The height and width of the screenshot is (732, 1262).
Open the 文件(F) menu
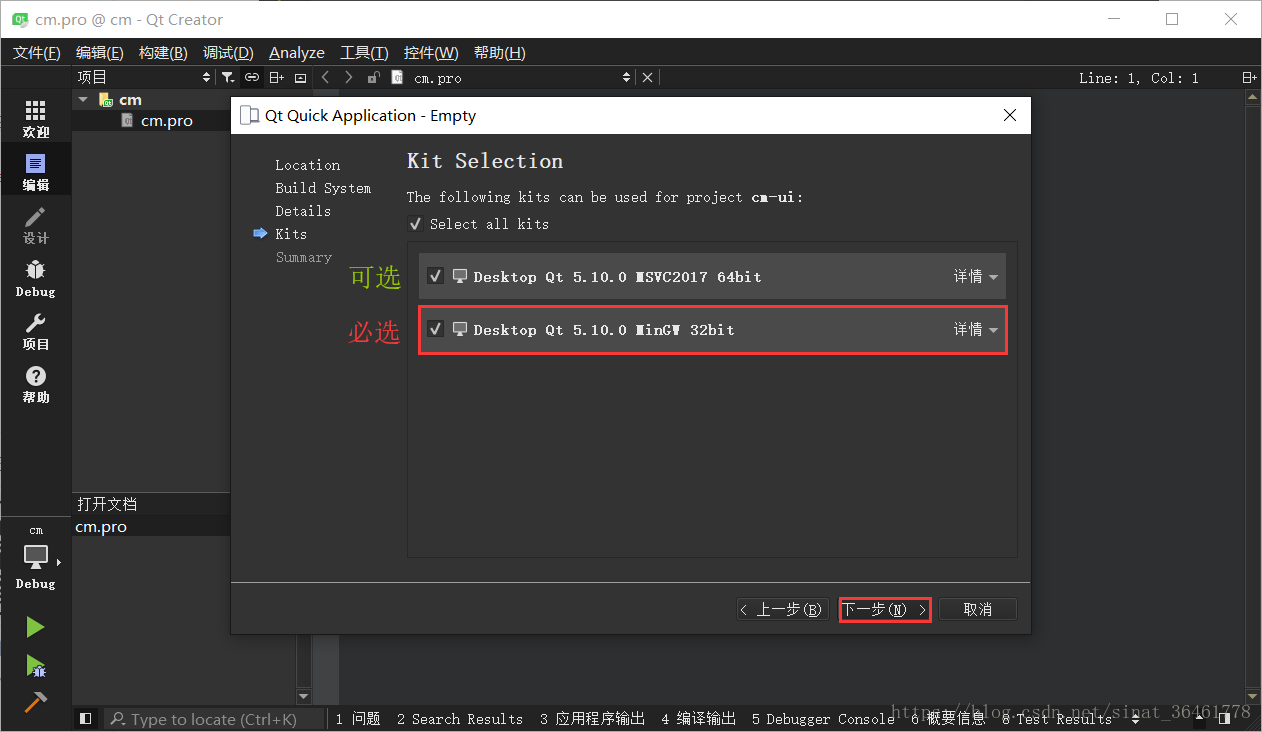tap(36, 52)
